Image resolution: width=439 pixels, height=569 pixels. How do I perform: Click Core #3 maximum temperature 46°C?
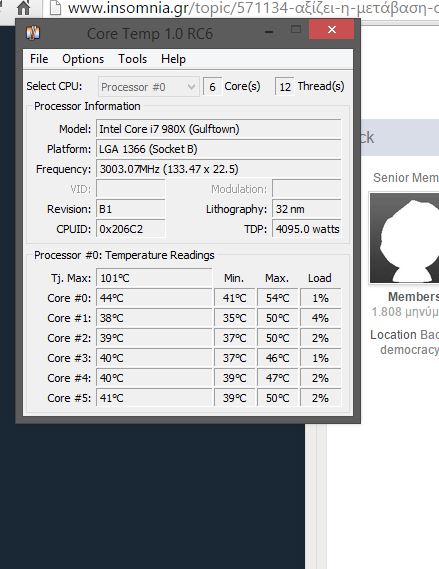pos(278,358)
